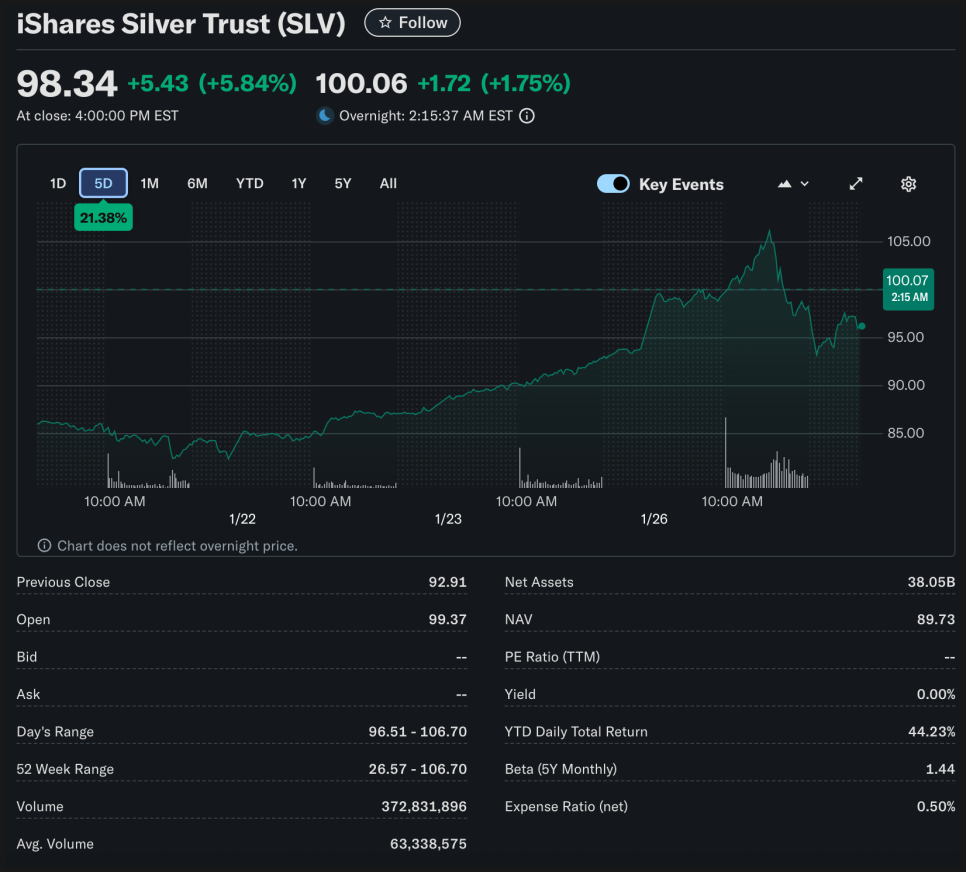966x872 pixels.
Task: Click the 100.07 price marker label
Action: [x=907, y=288]
